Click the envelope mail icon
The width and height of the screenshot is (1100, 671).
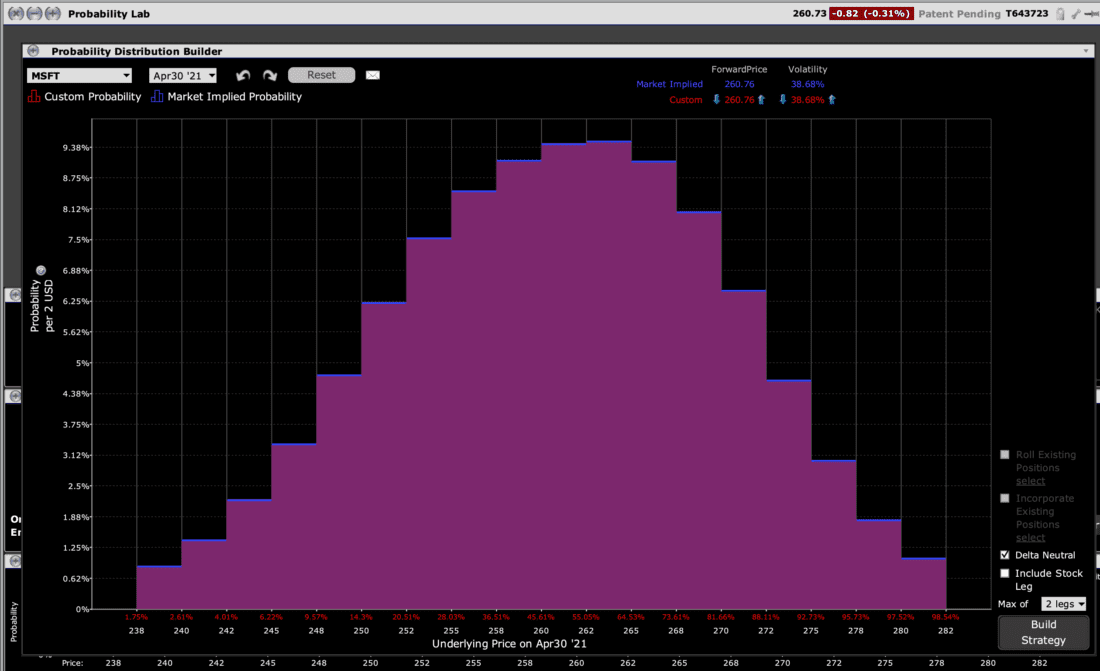pos(373,76)
